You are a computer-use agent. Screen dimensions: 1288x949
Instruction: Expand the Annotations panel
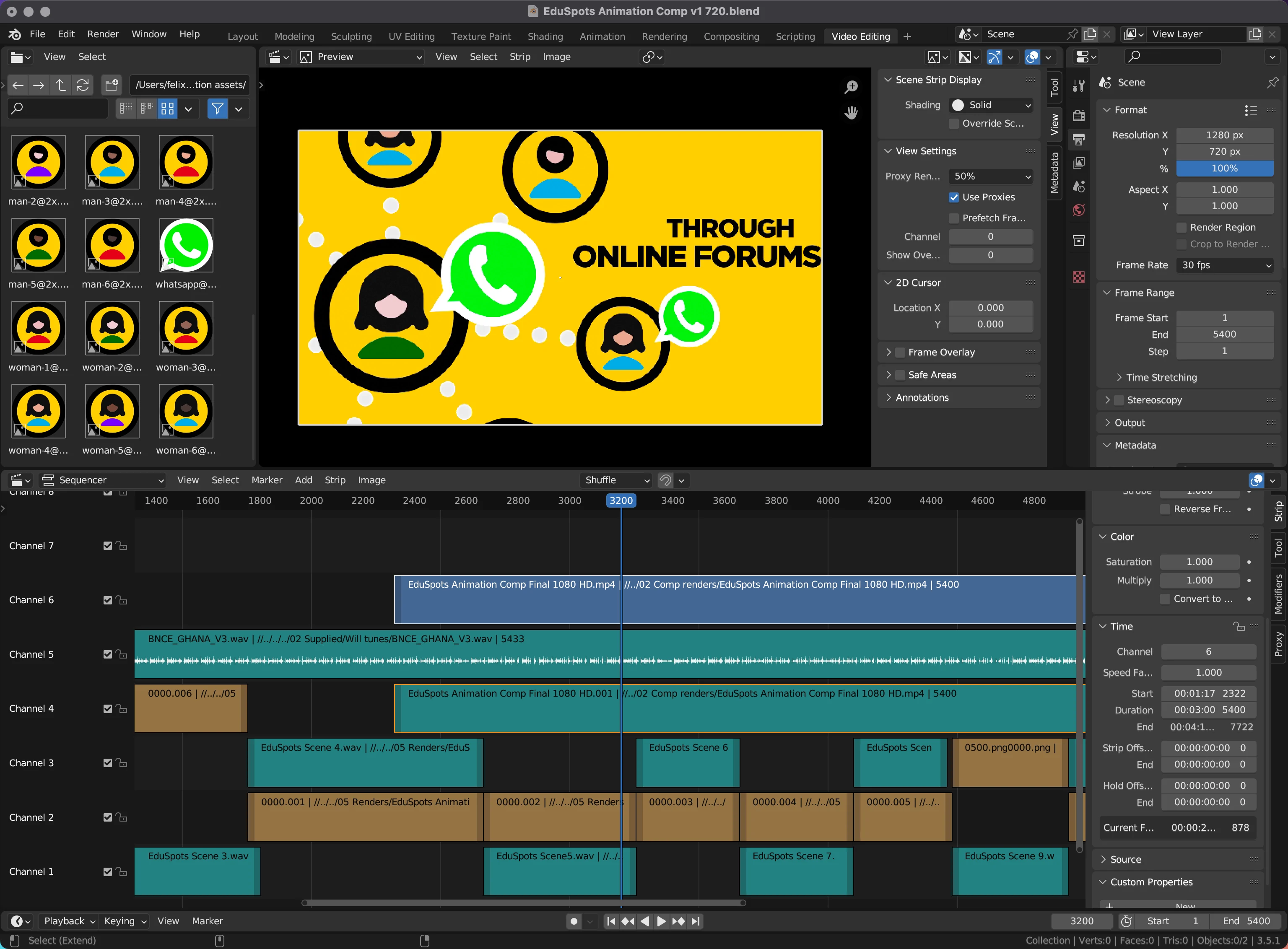889,397
